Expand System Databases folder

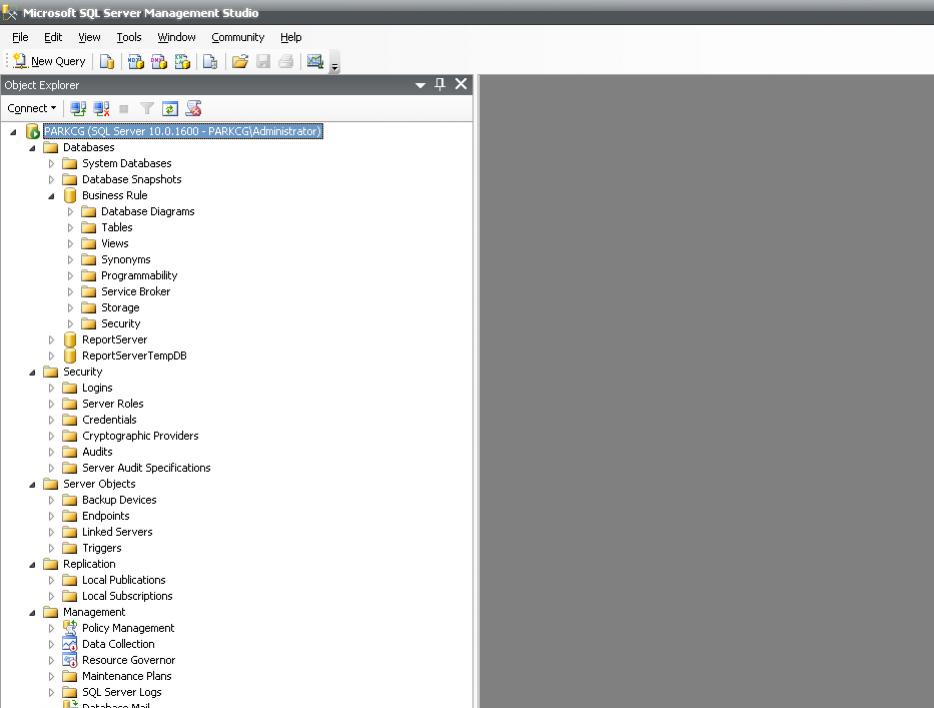(x=51, y=163)
